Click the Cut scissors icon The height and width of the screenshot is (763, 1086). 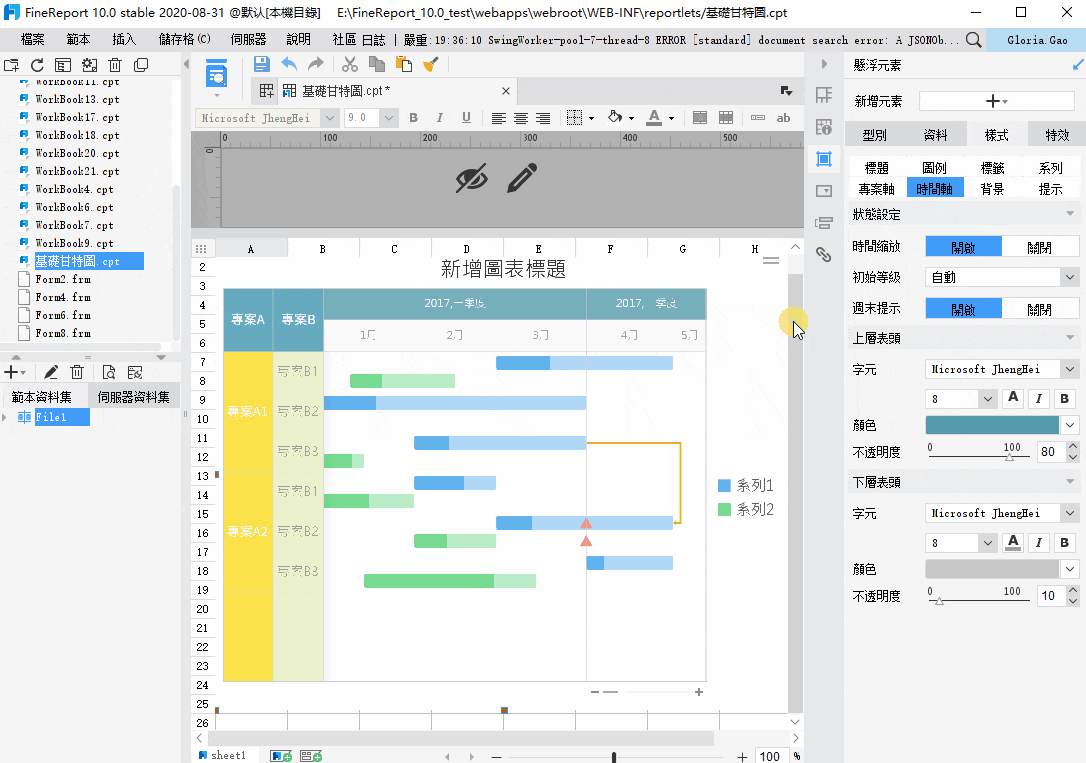[x=350, y=64]
